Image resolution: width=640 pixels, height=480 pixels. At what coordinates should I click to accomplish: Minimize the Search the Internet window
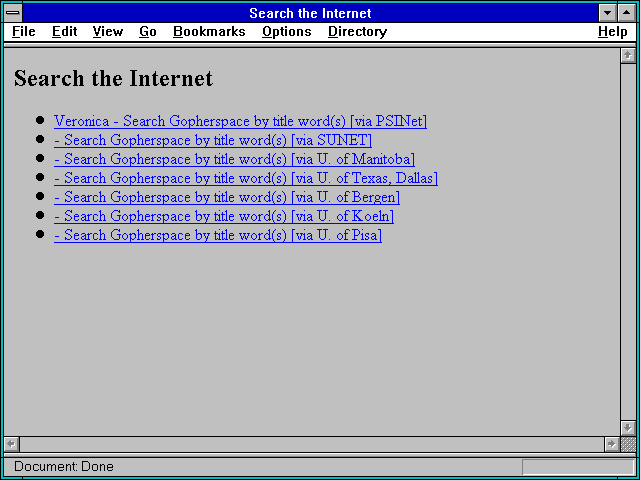[607, 13]
